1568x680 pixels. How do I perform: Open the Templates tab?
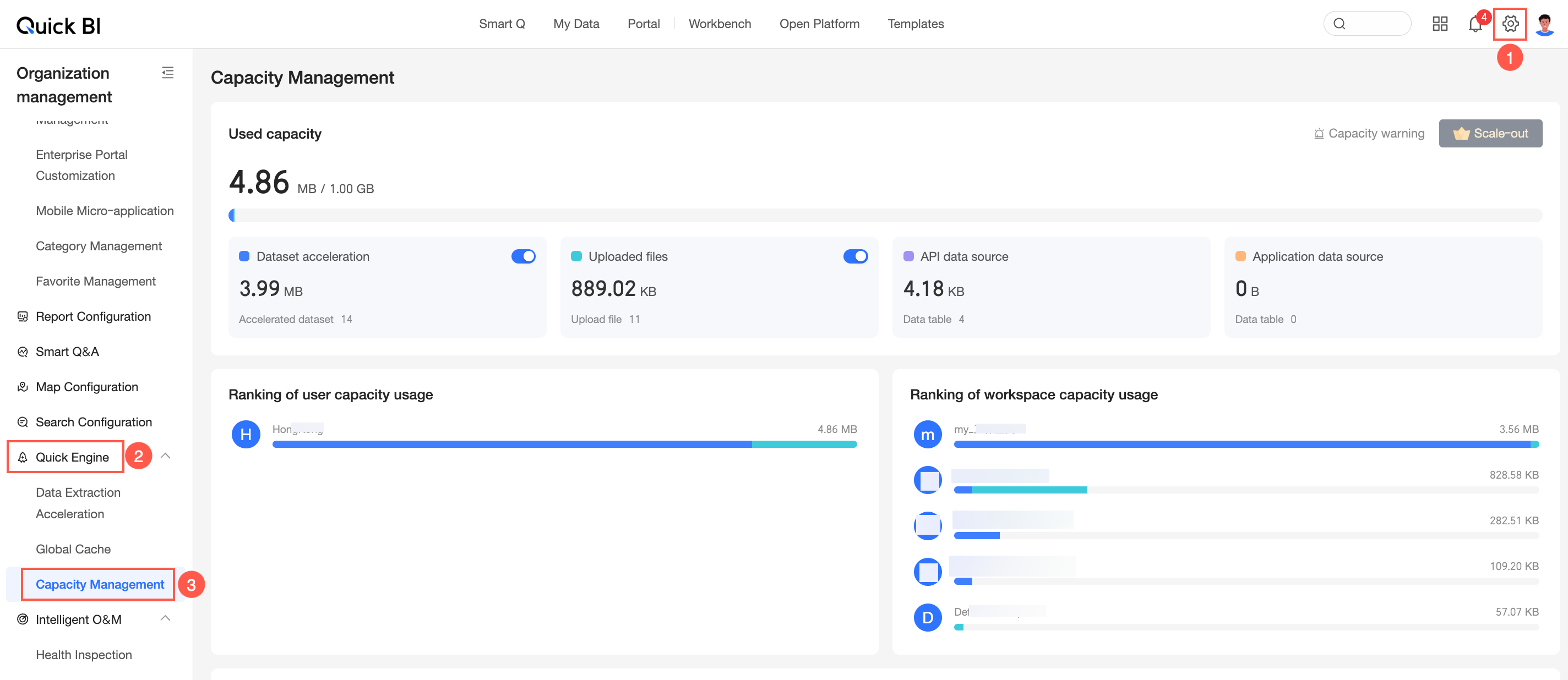click(916, 24)
